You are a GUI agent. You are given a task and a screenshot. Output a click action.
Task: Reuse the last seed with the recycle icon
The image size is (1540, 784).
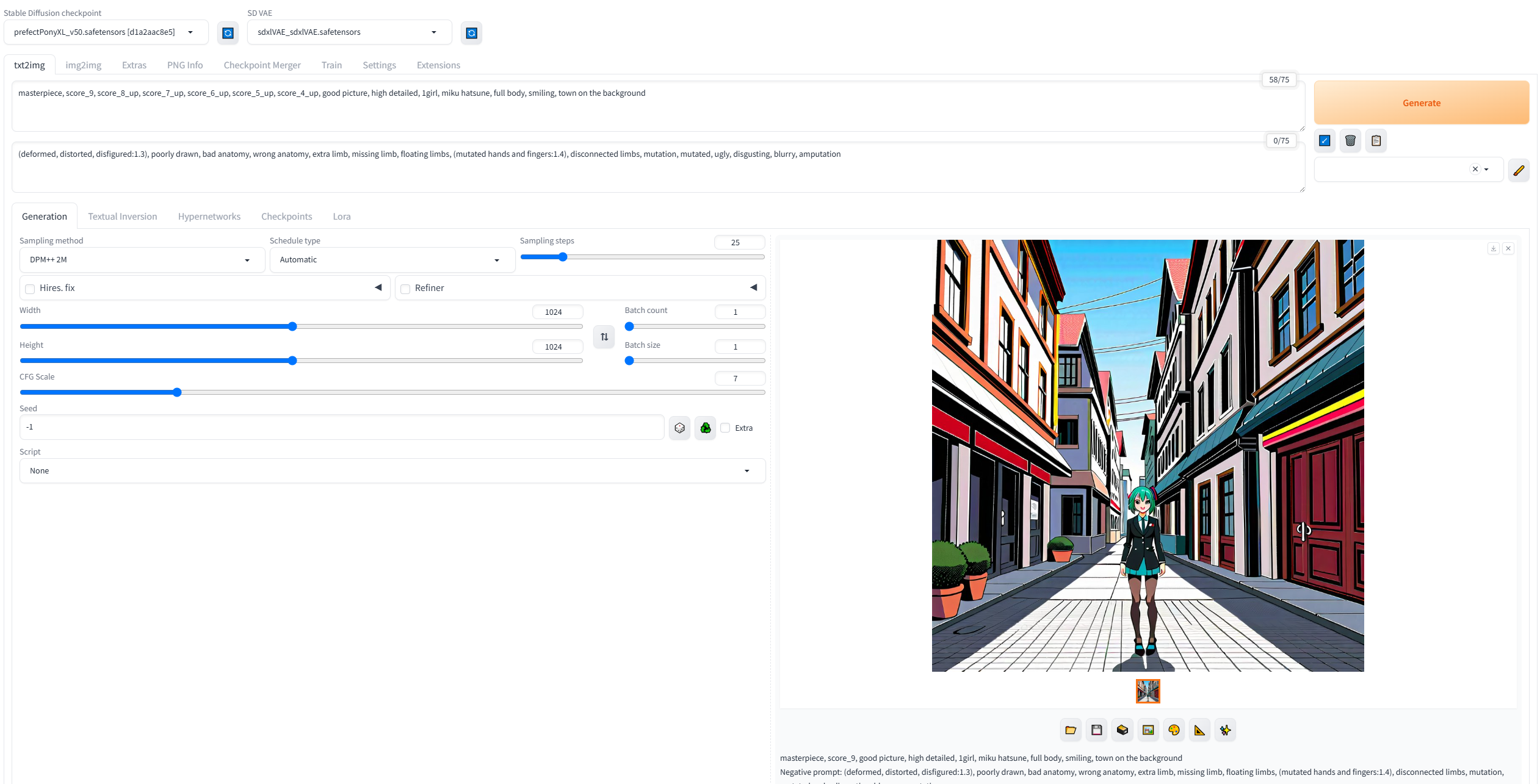pos(705,428)
